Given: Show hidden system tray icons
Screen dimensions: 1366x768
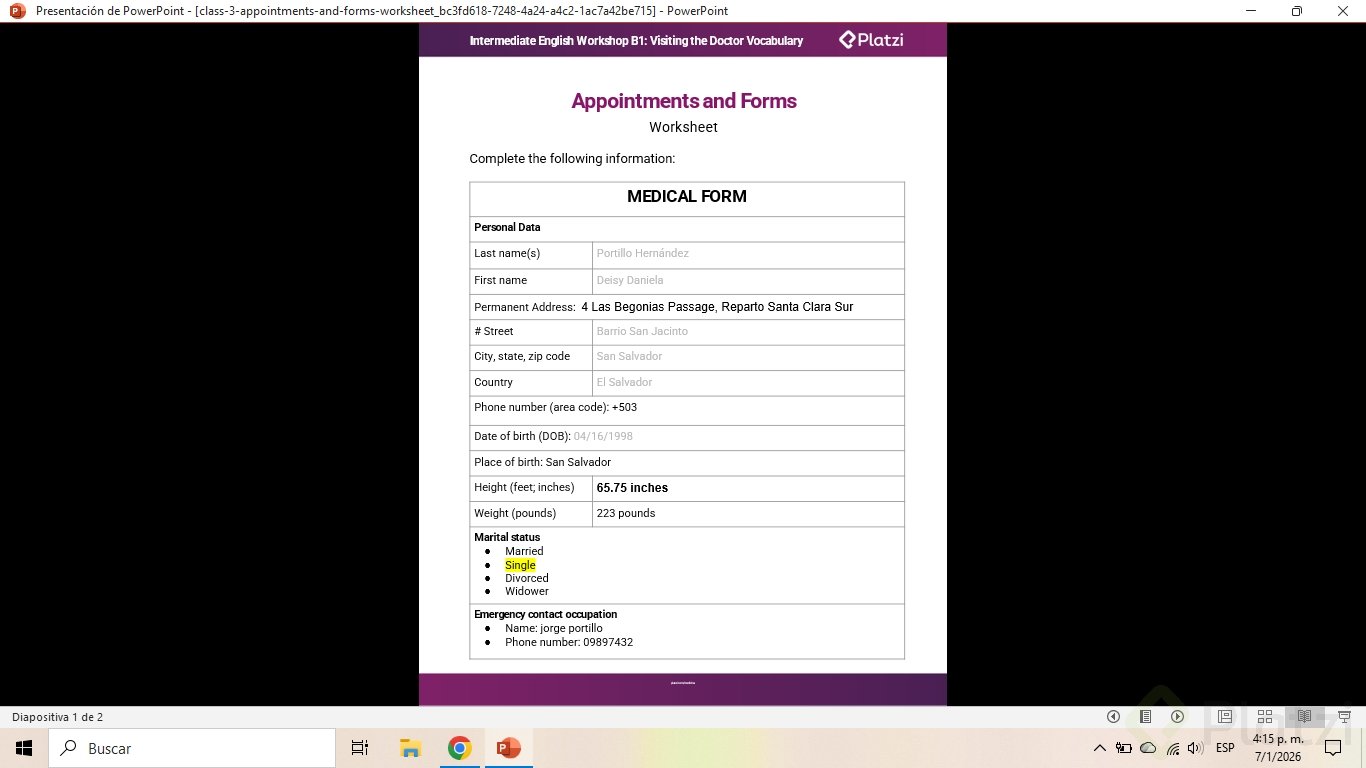Looking at the screenshot, I should [1100, 748].
